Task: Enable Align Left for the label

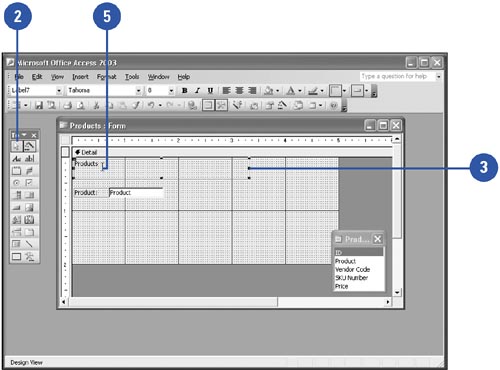Action: 226,91
